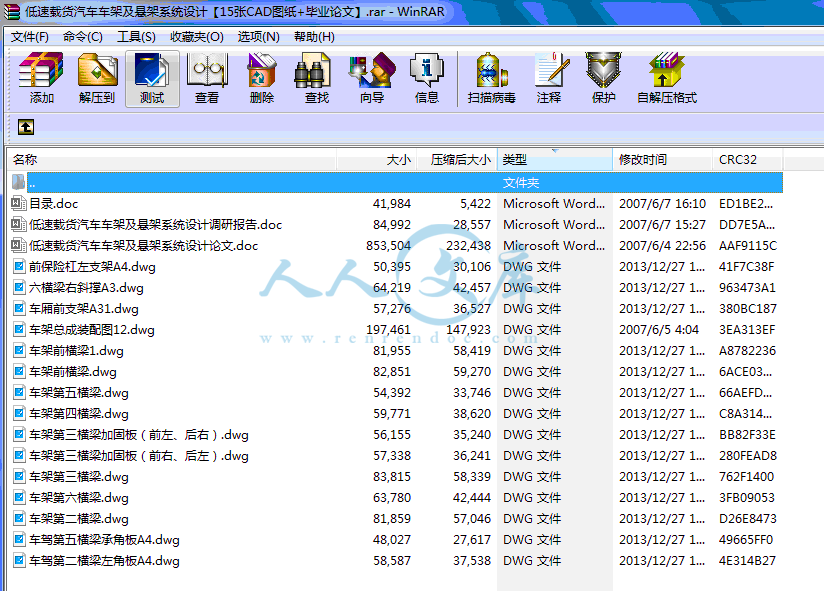Open the 选项(N) menu
The image size is (824, 591).
pos(259,37)
